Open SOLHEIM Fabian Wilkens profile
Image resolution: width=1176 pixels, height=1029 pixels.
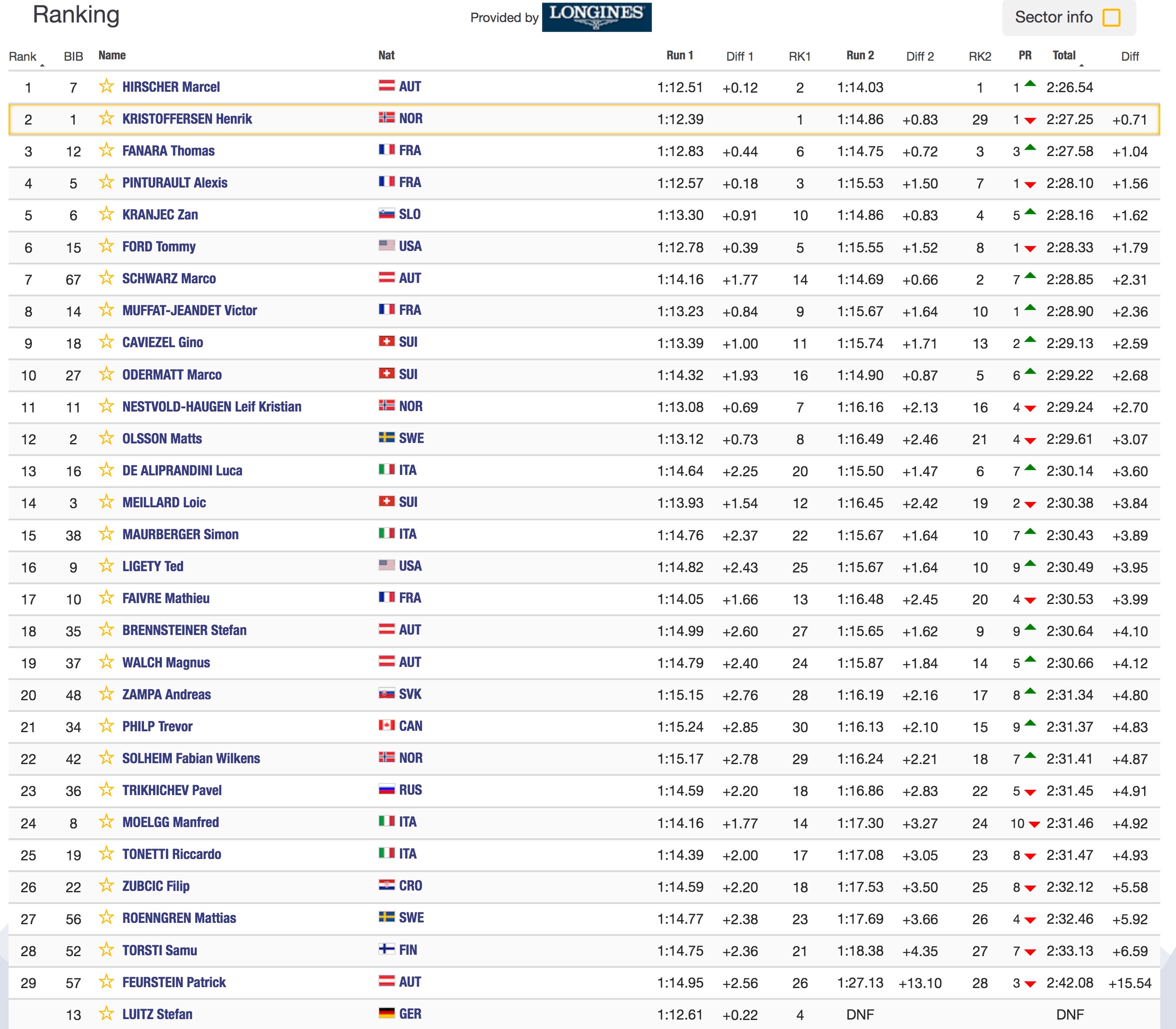click(x=191, y=758)
